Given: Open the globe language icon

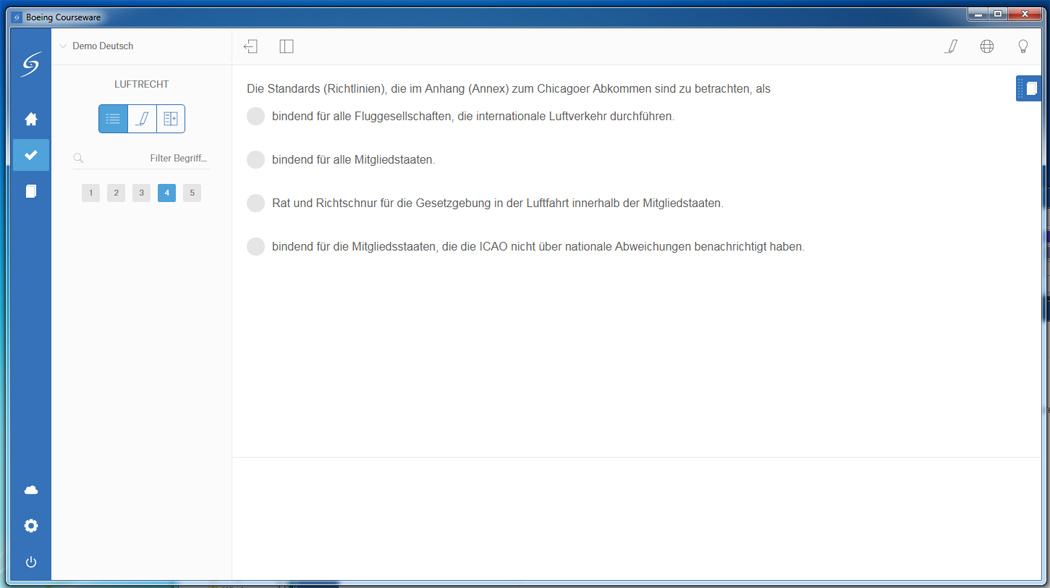Looking at the screenshot, I should pos(987,46).
